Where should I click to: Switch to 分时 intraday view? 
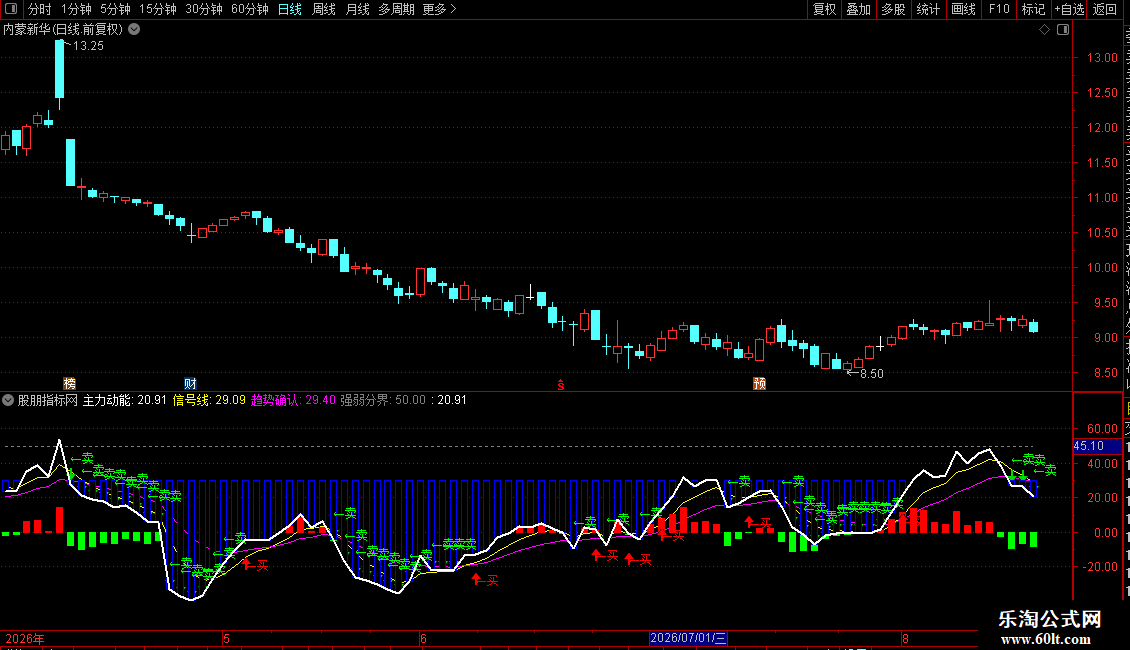pyautogui.click(x=40, y=9)
